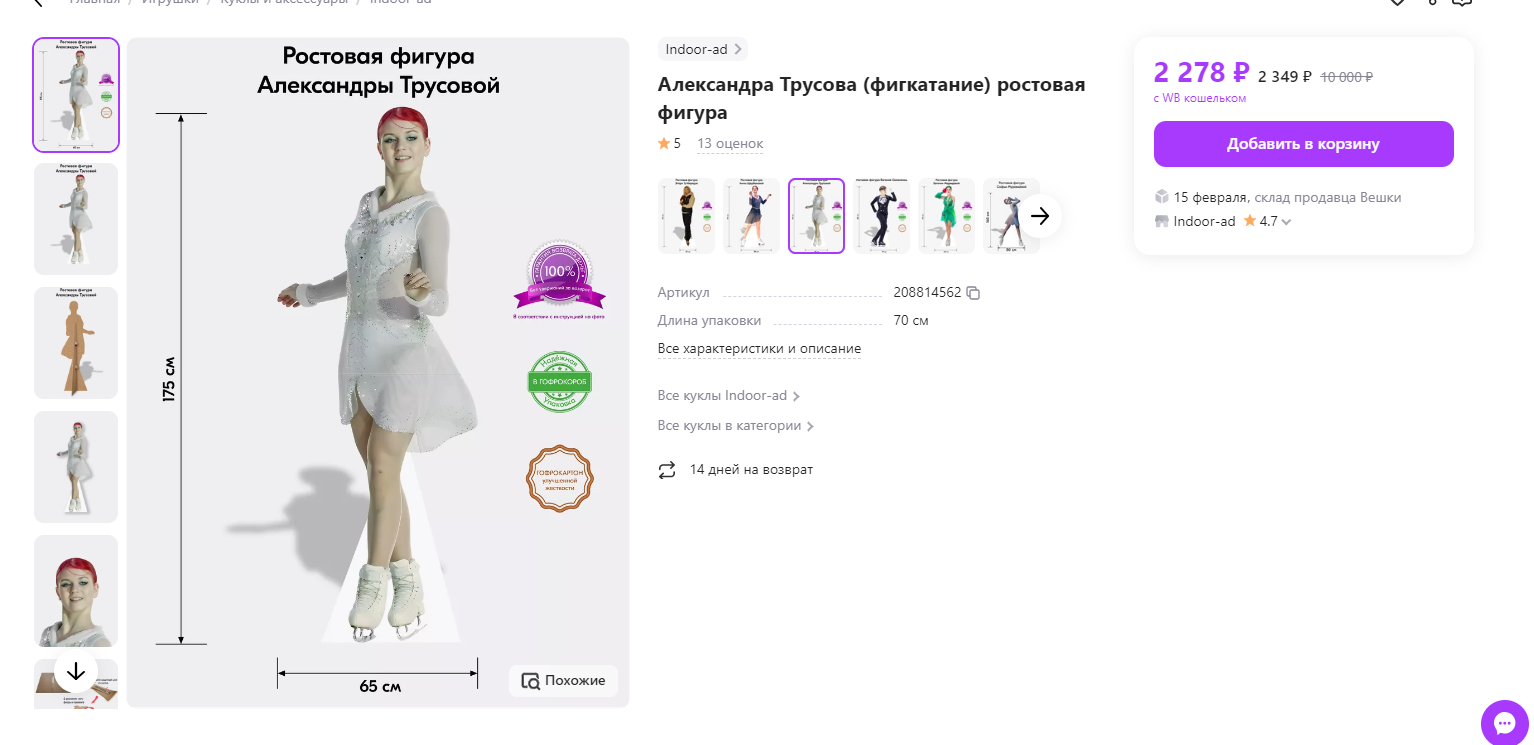Image resolution: width=1534 pixels, height=745 pixels.
Task: Open all characteristics and description
Action: tap(759, 349)
